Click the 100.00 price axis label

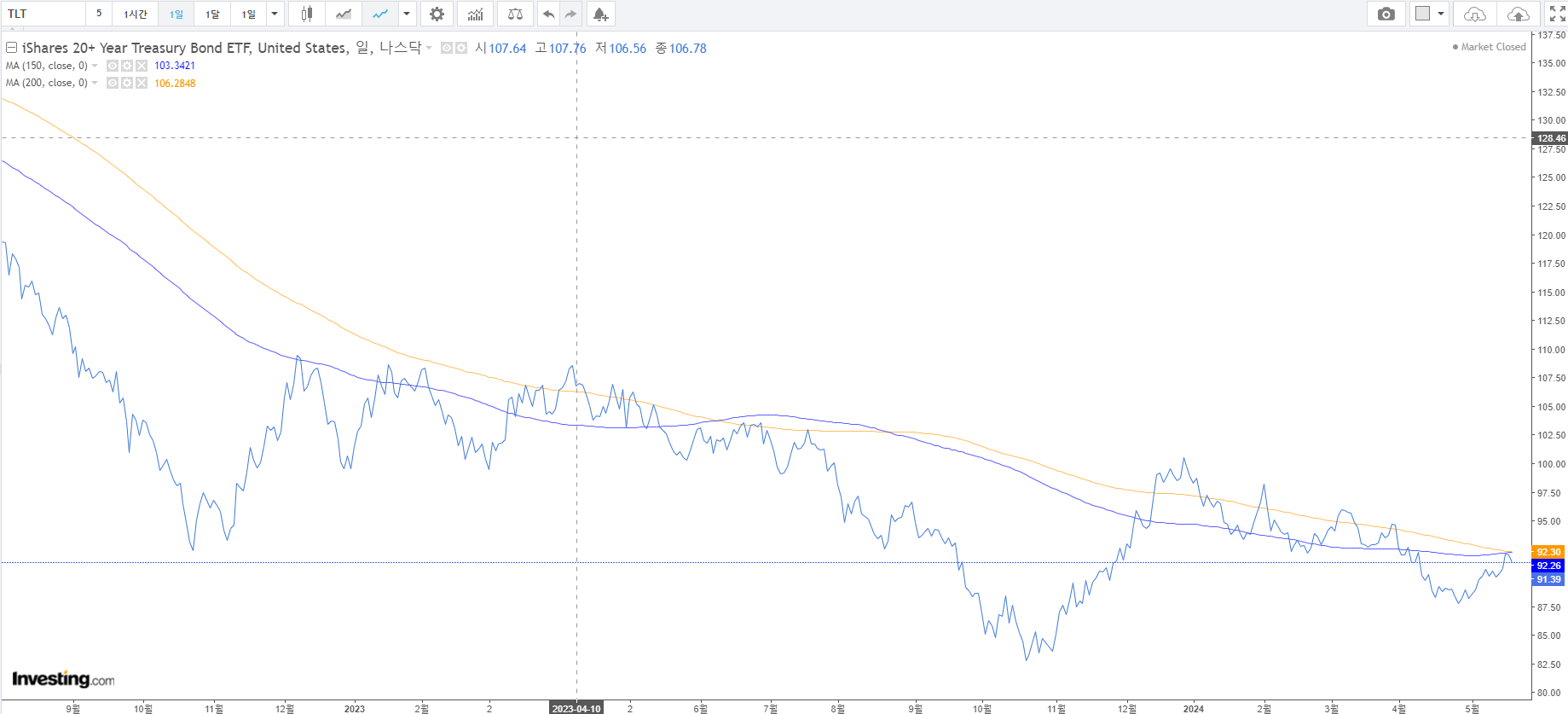pos(1552,464)
